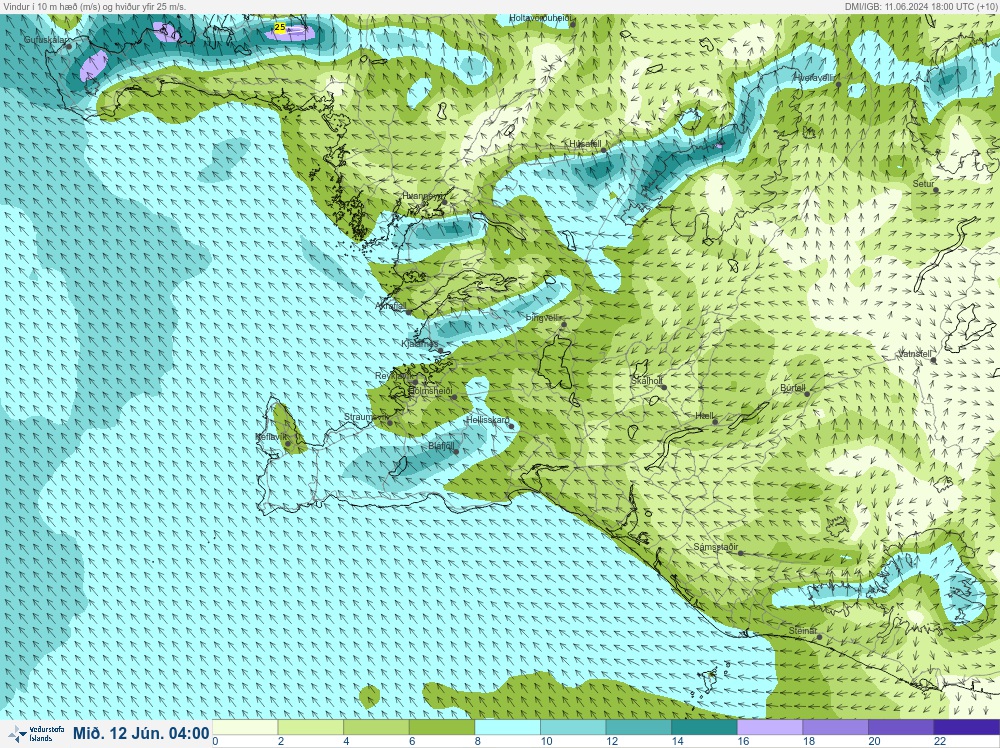Click the Reykjavík station label
This screenshot has width=1000, height=748.
coord(394,376)
